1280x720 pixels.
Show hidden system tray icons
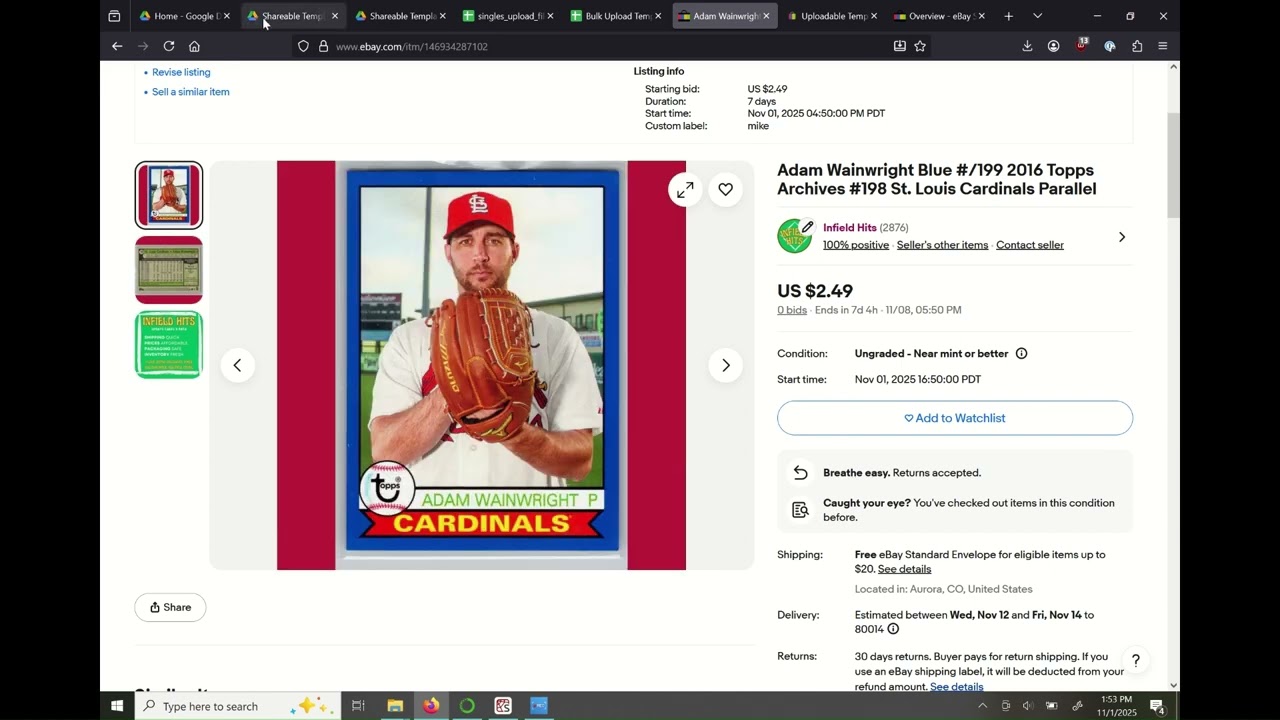coord(982,706)
